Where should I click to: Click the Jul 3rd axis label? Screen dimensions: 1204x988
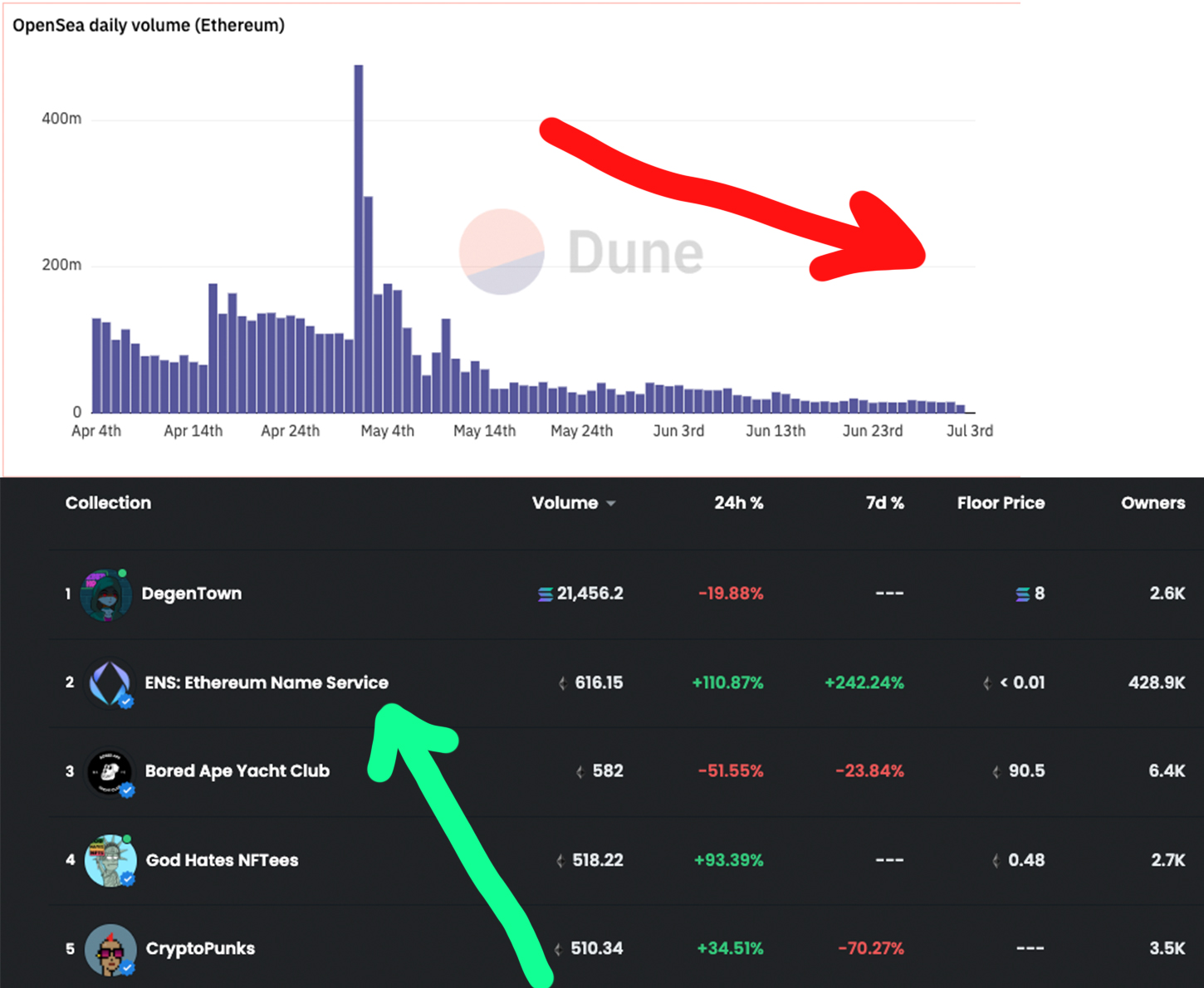click(970, 431)
